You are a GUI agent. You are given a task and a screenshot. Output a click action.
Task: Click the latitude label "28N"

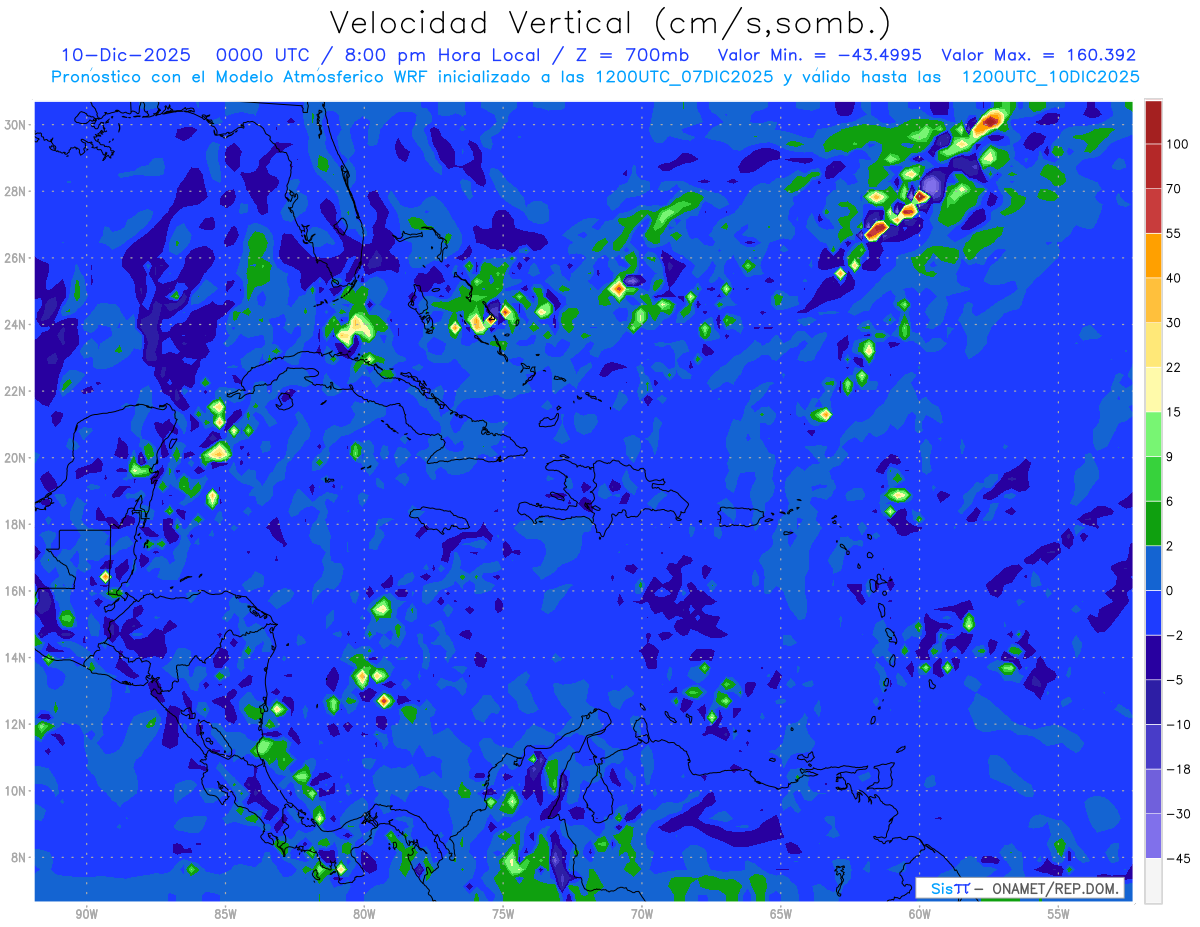click(x=17, y=191)
